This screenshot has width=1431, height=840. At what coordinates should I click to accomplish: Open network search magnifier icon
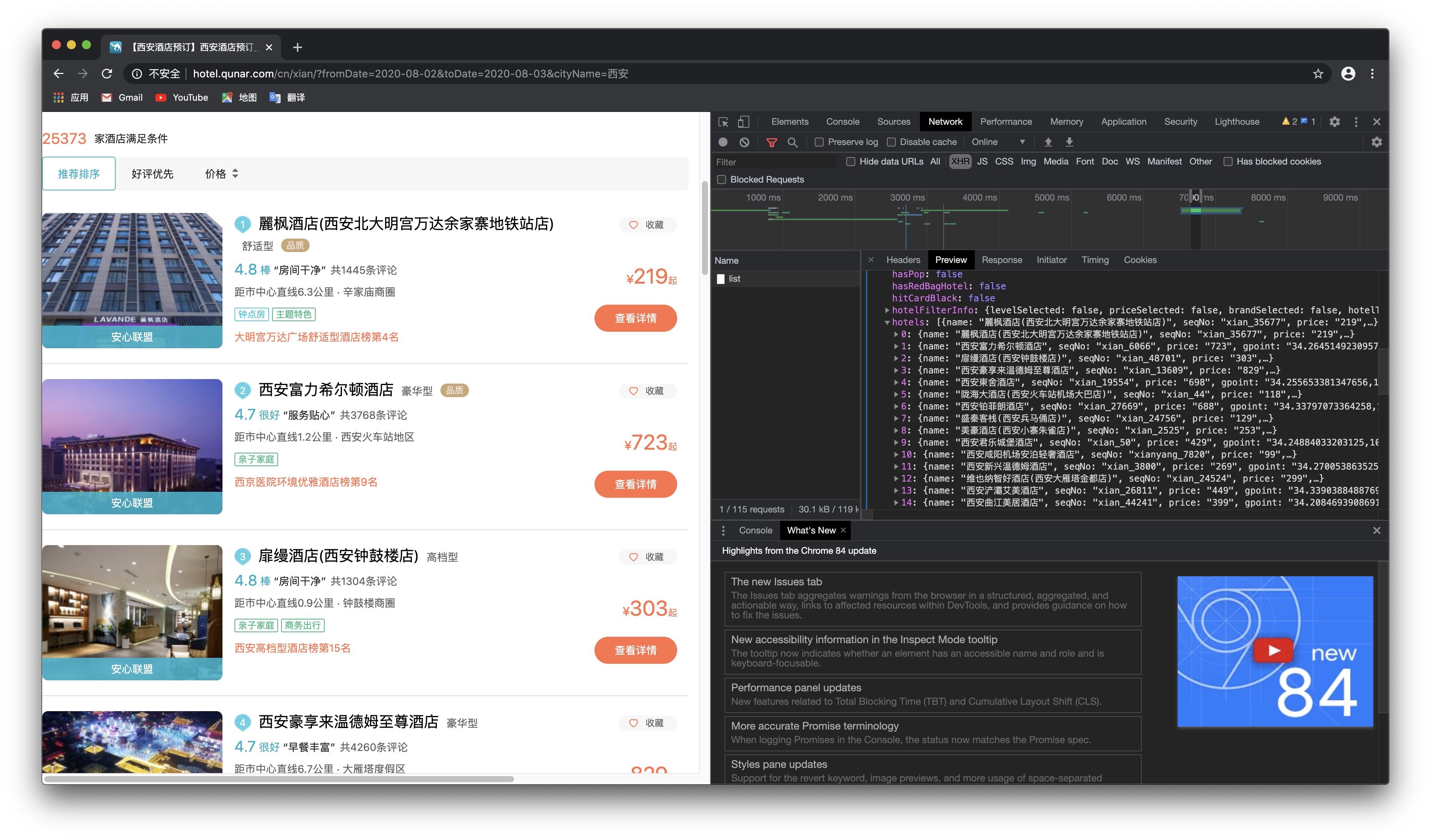(793, 142)
